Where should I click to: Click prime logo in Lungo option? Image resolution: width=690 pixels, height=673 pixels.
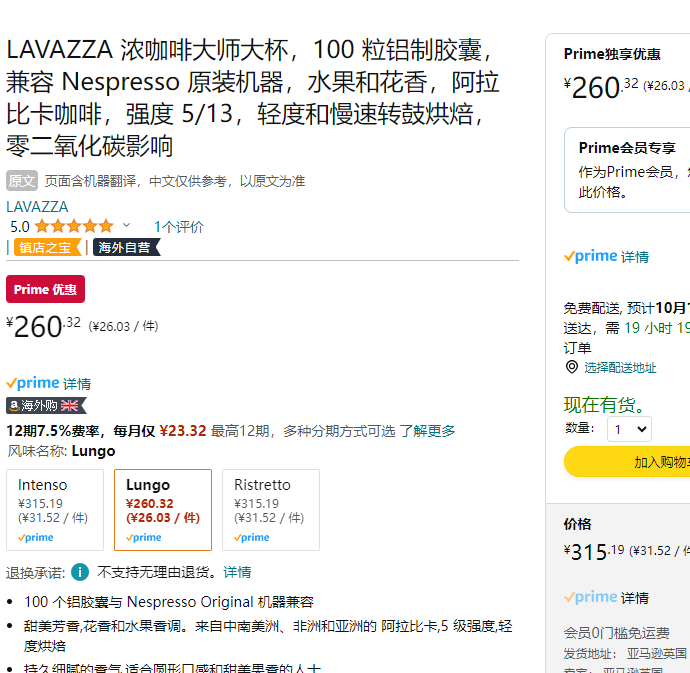(x=143, y=537)
